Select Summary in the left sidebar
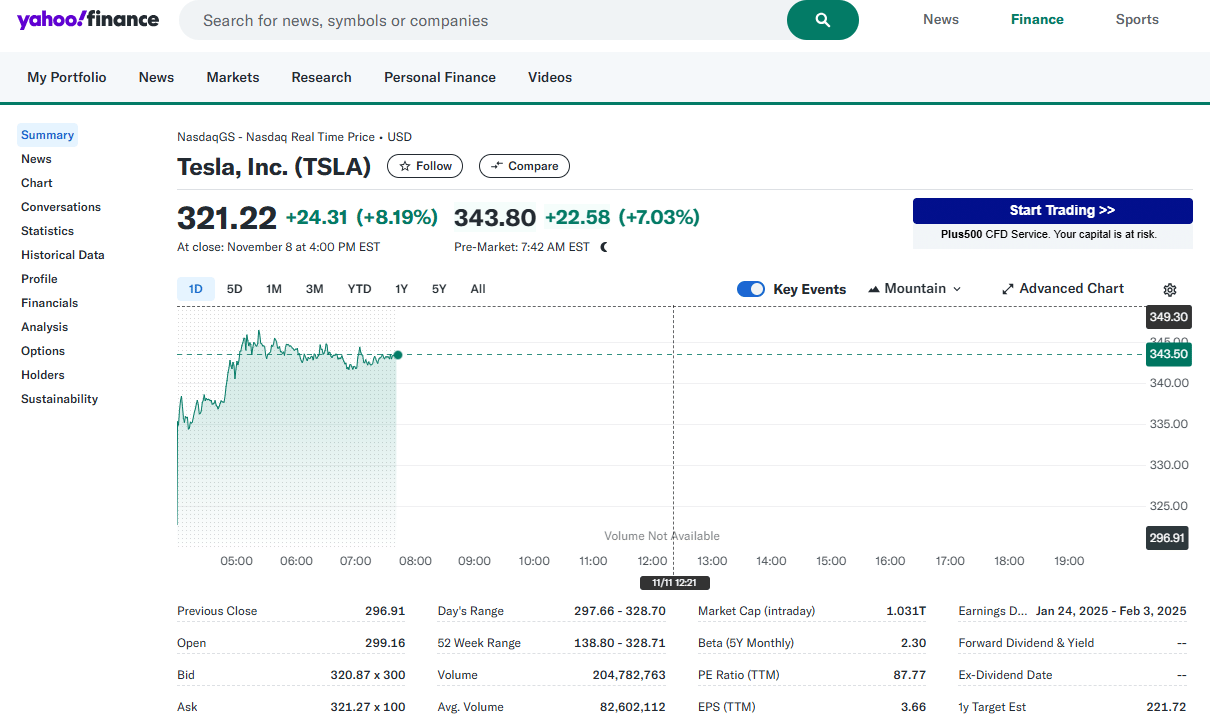The height and width of the screenshot is (728, 1210). pos(48,135)
